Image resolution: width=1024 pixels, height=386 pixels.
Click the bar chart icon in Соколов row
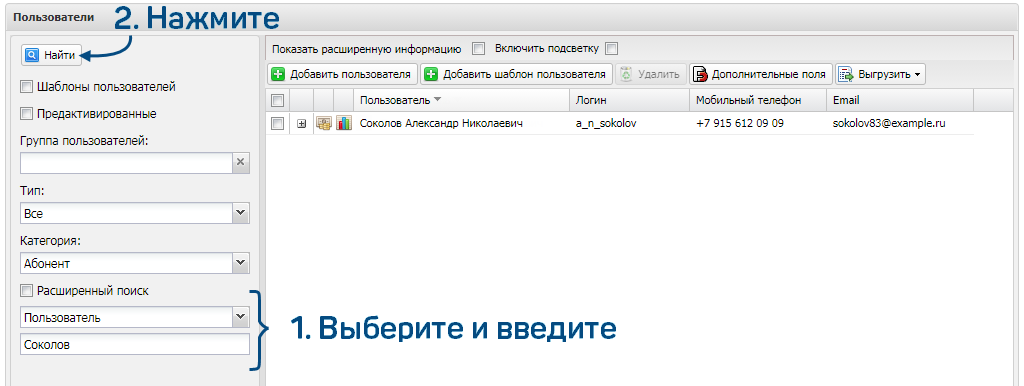pyautogui.click(x=344, y=123)
